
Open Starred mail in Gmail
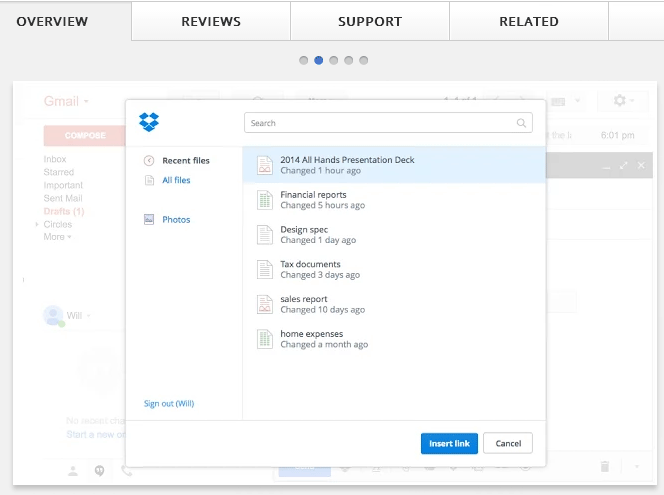tap(59, 172)
